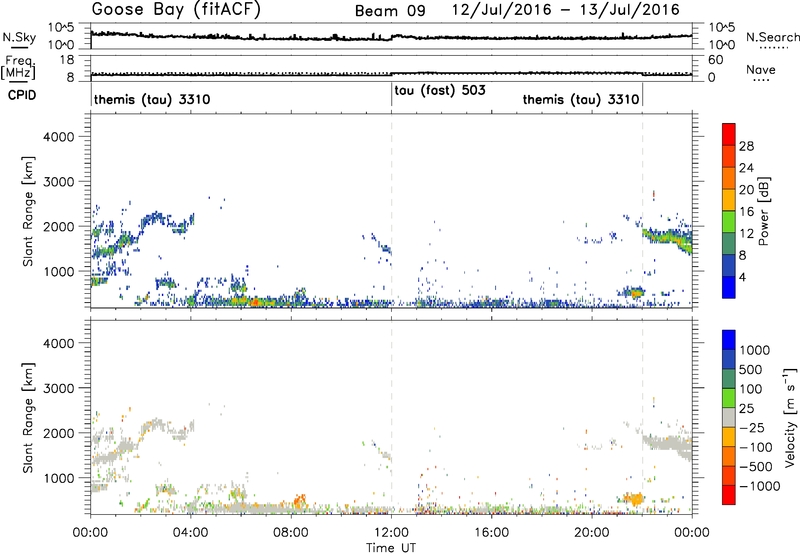Click the '12:00' time axis label
Image resolution: width=800 pixels, height=554 pixels.
pos(391,533)
